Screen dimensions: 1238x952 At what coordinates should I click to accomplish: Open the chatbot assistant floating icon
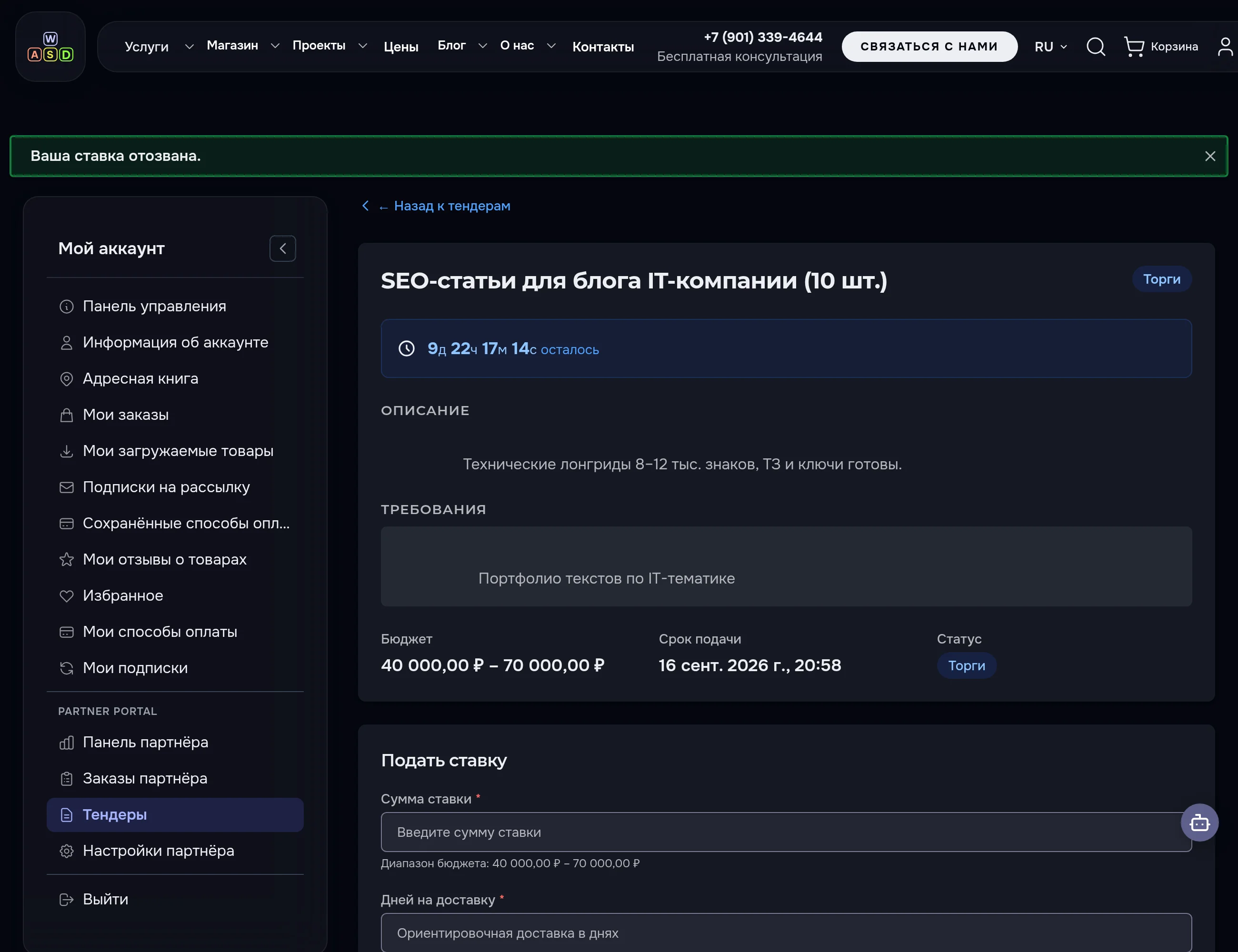pos(1199,822)
